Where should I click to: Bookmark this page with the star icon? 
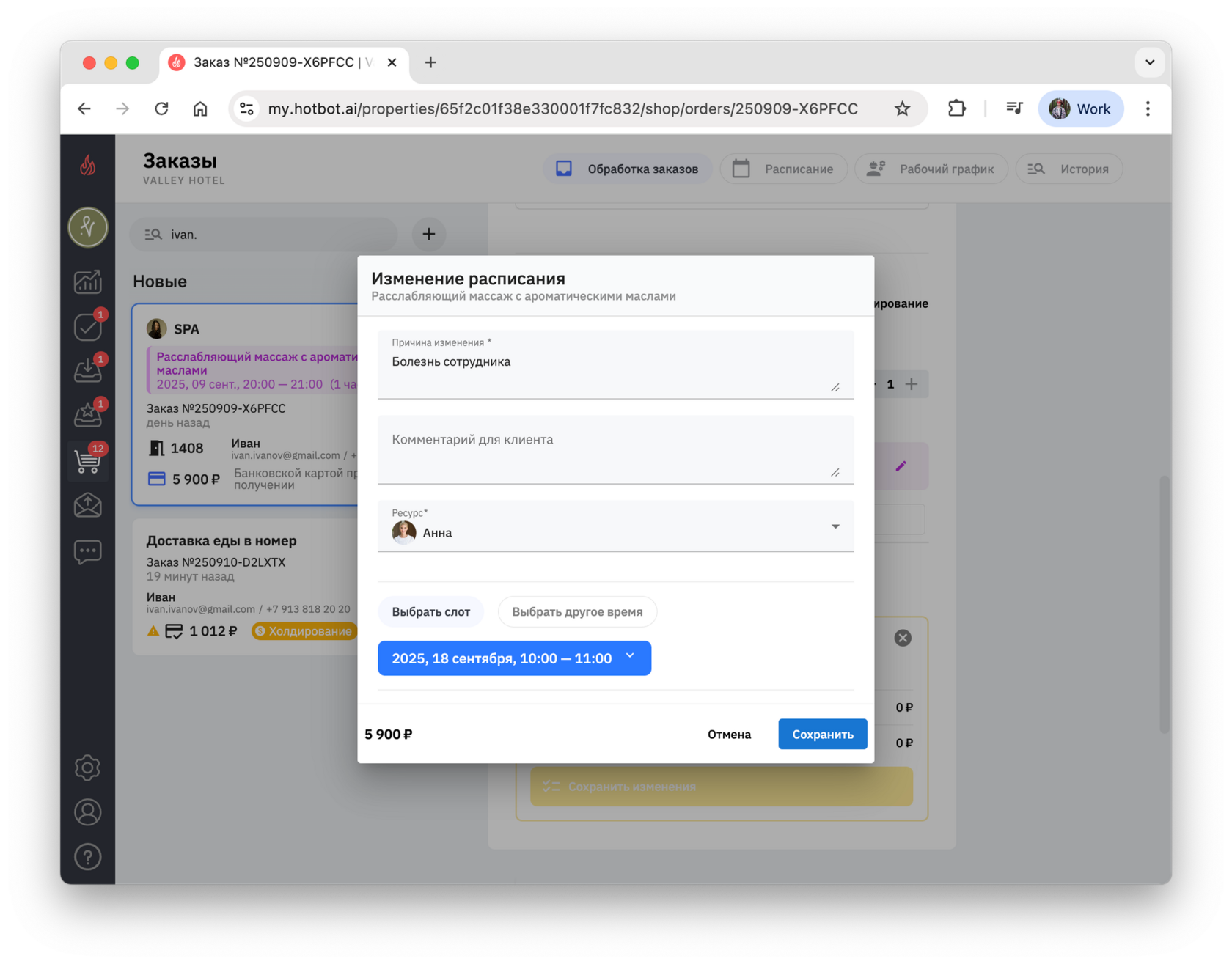click(x=903, y=109)
